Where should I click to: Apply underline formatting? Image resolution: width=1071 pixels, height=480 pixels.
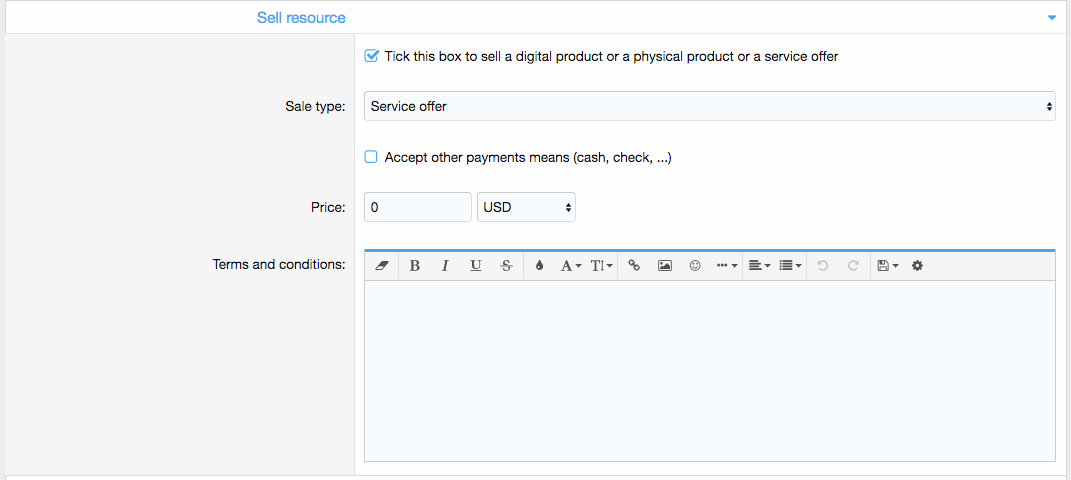tap(476, 266)
